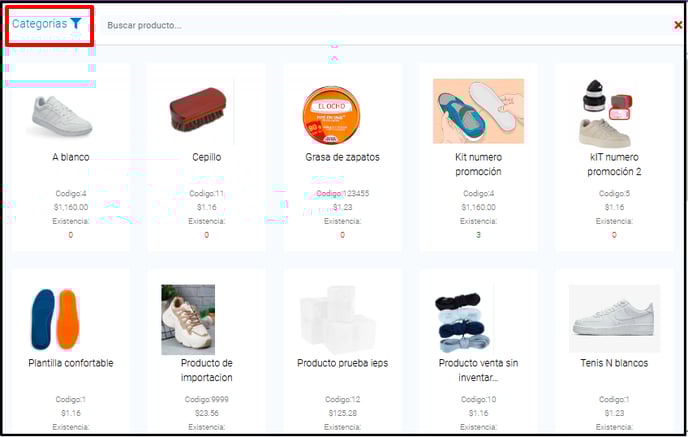Choose the Plantilla confortable insoles image
Screen dimensions: 688x437
pyautogui.click(x=55, y=319)
